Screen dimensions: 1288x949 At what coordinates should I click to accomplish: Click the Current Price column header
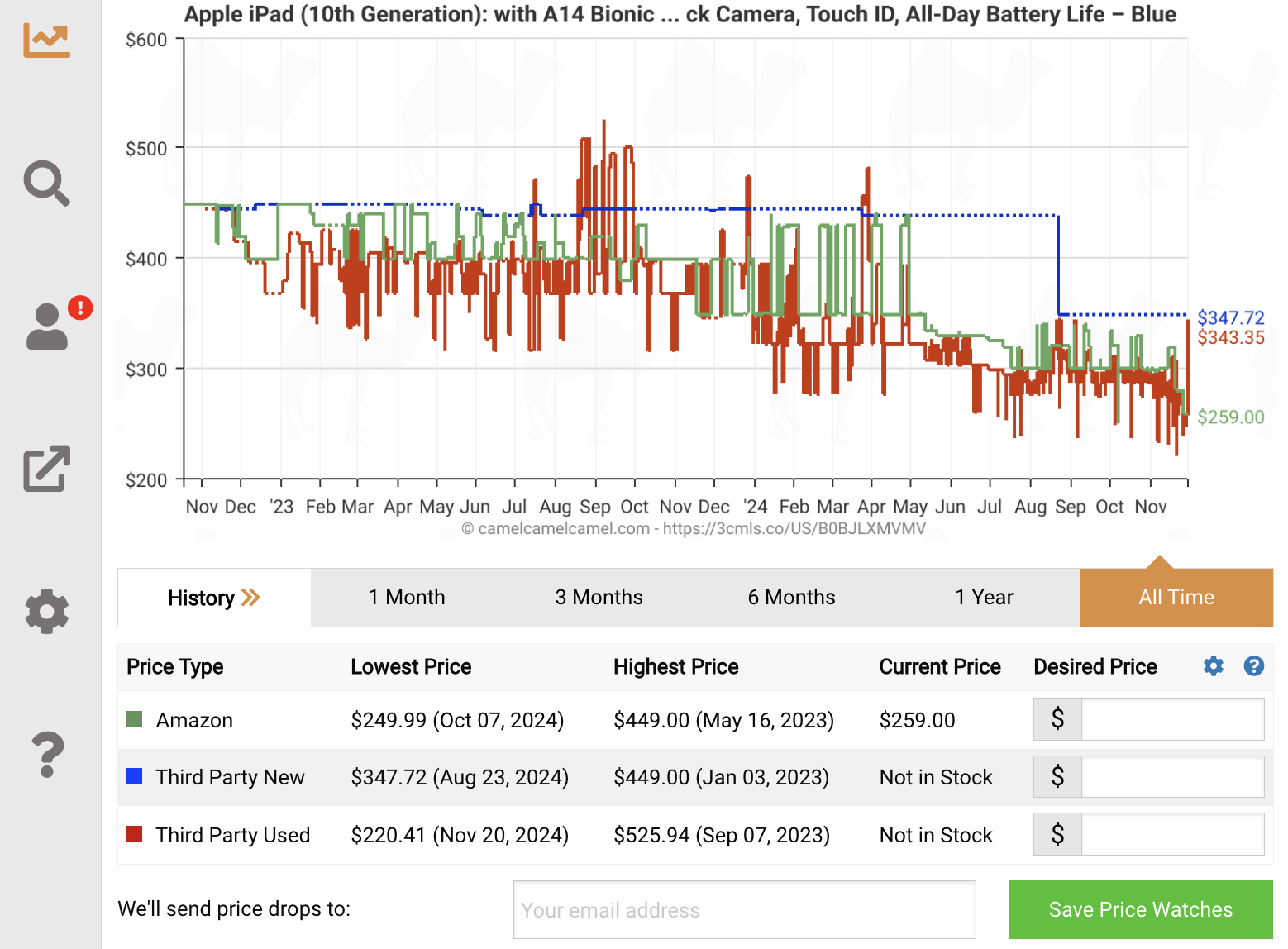click(940, 666)
